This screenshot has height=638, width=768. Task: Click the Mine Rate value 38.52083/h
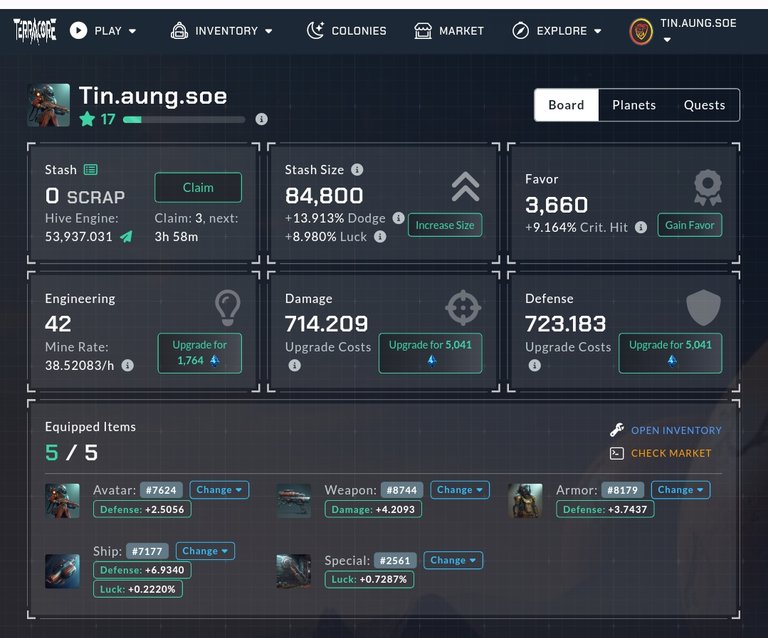pyautogui.click(x=79, y=366)
